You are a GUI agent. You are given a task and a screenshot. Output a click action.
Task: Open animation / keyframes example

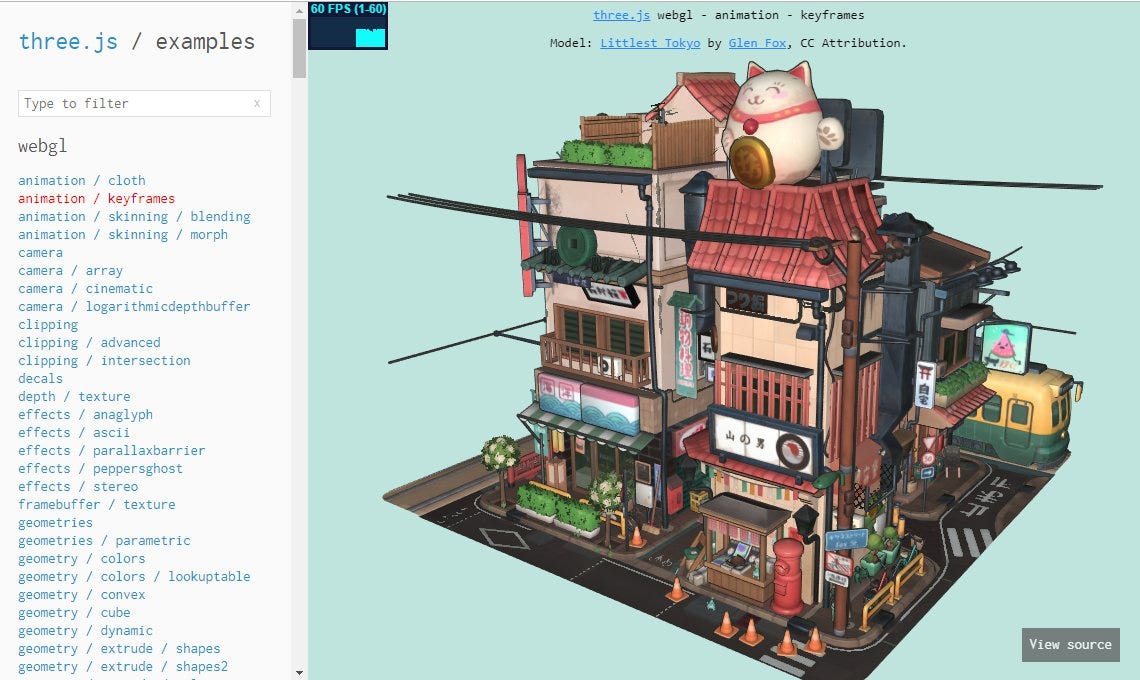pyautogui.click(x=96, y=199)
